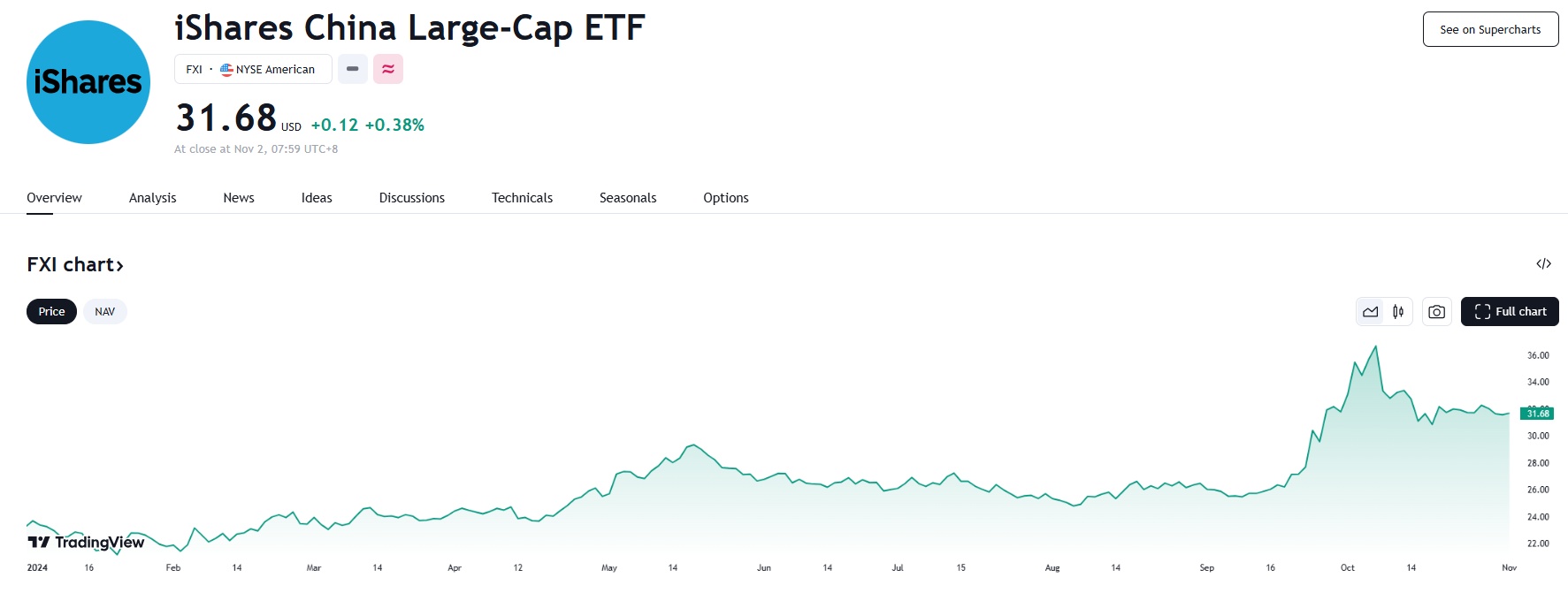This screenshot has height=593, width=1568.
Task: Click the Oct marker on time axis
Action: [1347, 567]
